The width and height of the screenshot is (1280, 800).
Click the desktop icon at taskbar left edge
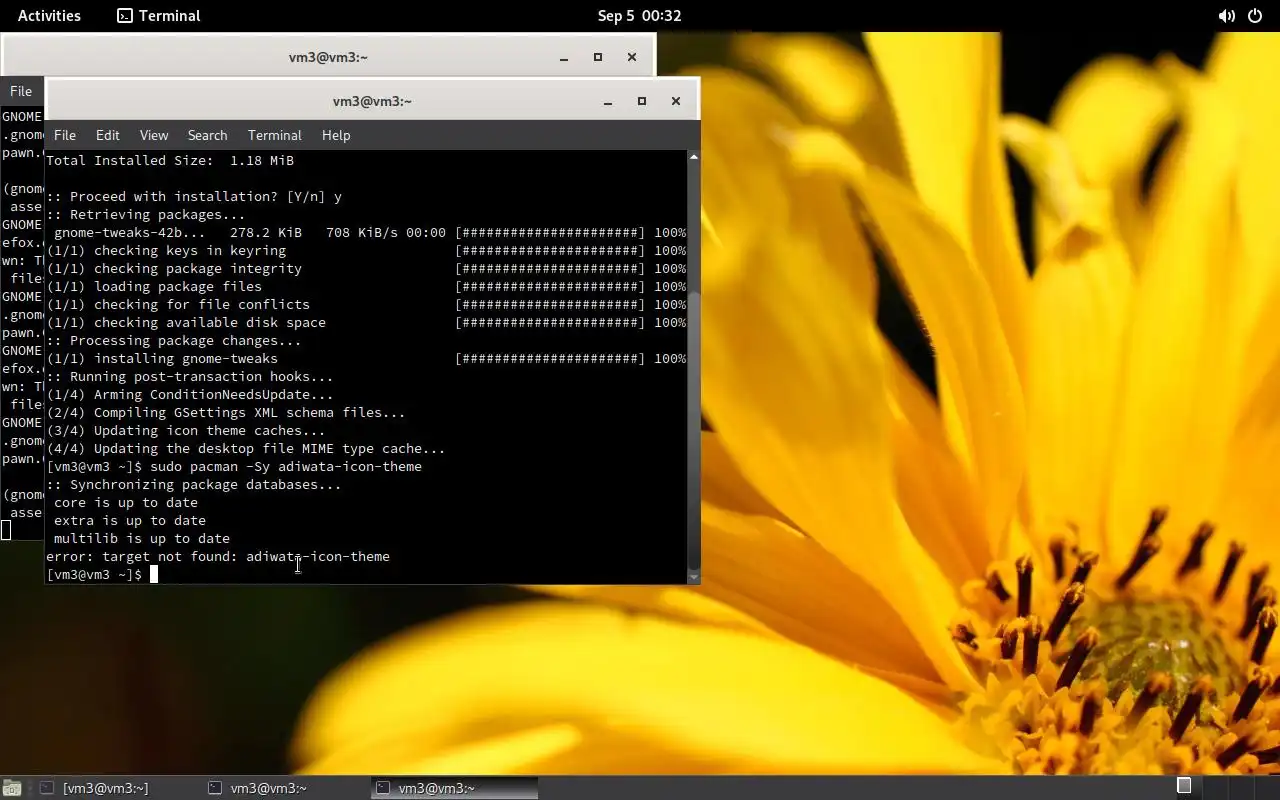11,788
